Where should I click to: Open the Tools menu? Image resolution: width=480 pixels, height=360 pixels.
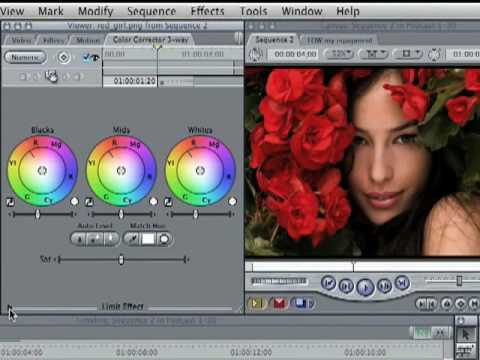[254, 11]
